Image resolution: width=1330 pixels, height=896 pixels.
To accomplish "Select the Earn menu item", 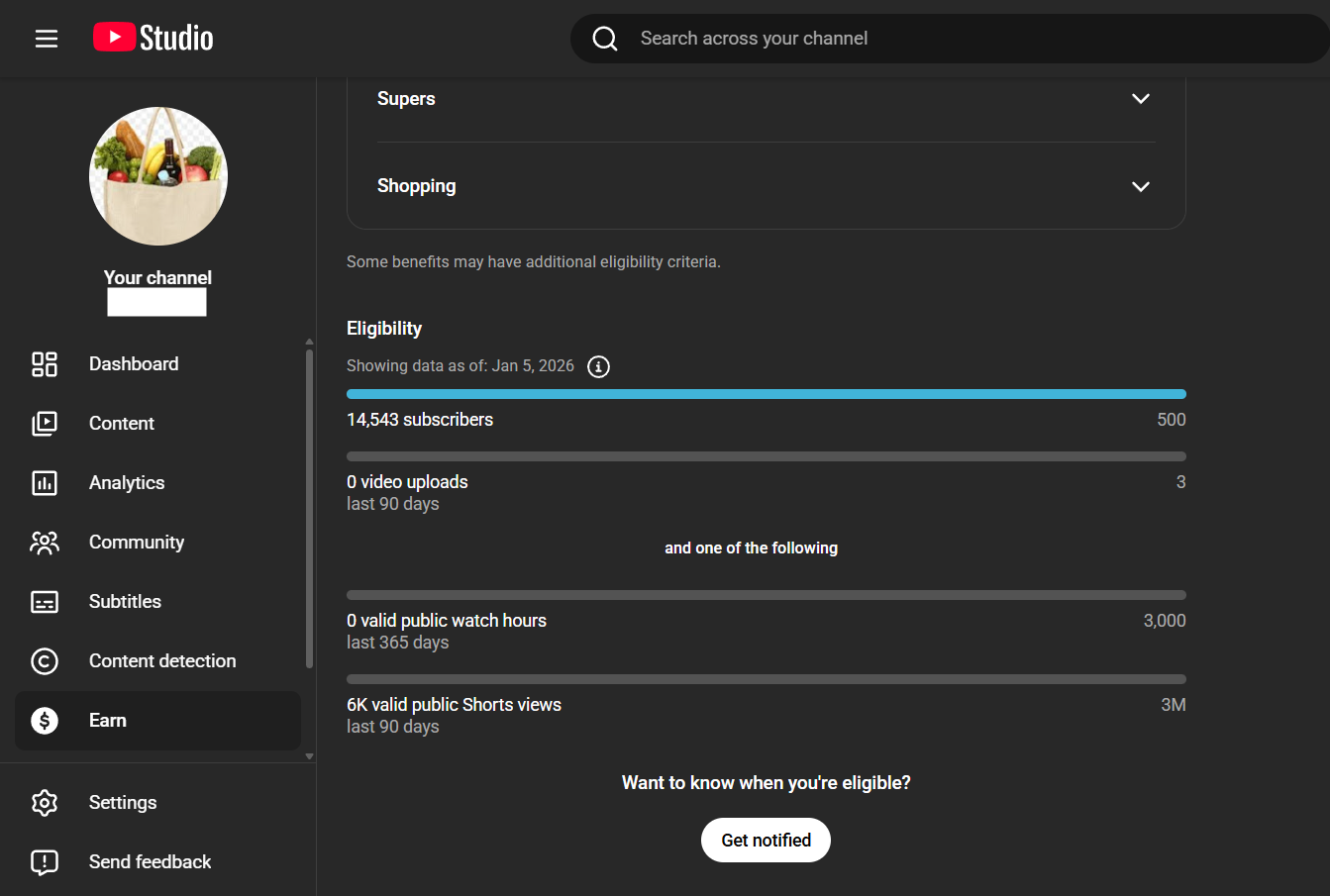I will 108,721.
